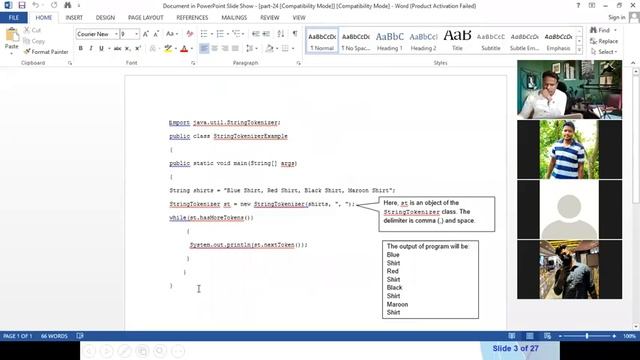Viewport: 640px width, 360px height.
Task: Click the slide show pen tool icon
Action: (x=124, y=351)
